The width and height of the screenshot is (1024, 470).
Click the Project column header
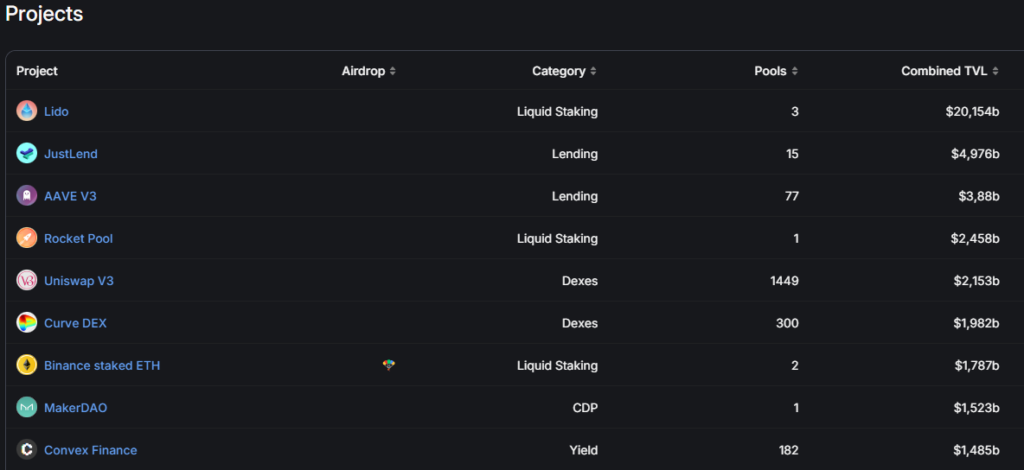click(37, 71)
